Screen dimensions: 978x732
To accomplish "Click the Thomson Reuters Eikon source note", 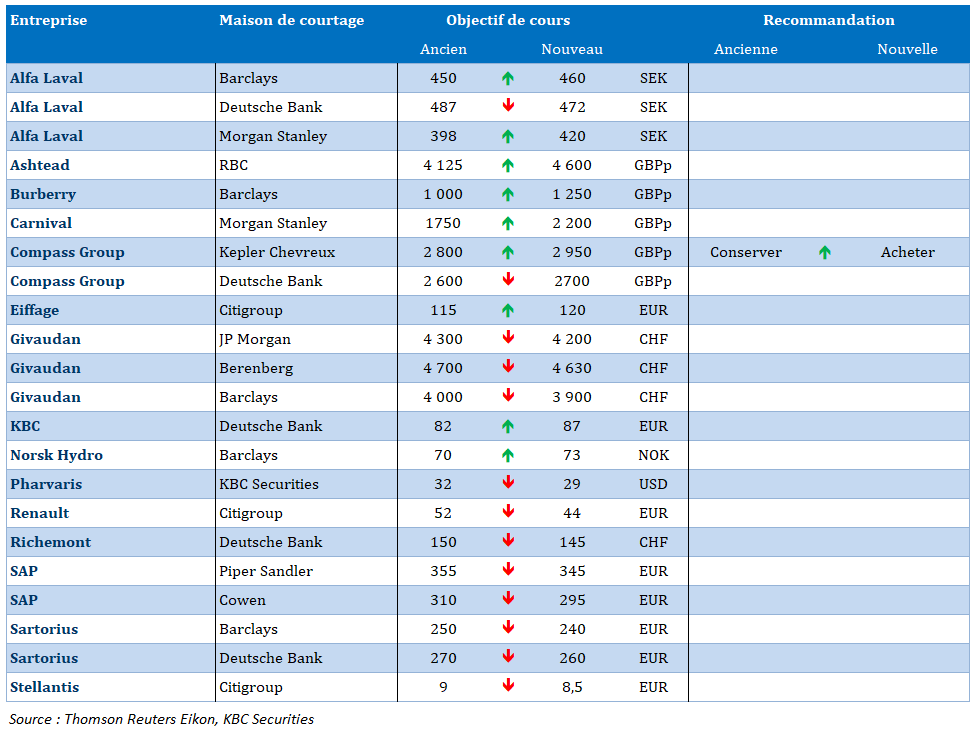I will pyautogui.click(x=161, y=719).
